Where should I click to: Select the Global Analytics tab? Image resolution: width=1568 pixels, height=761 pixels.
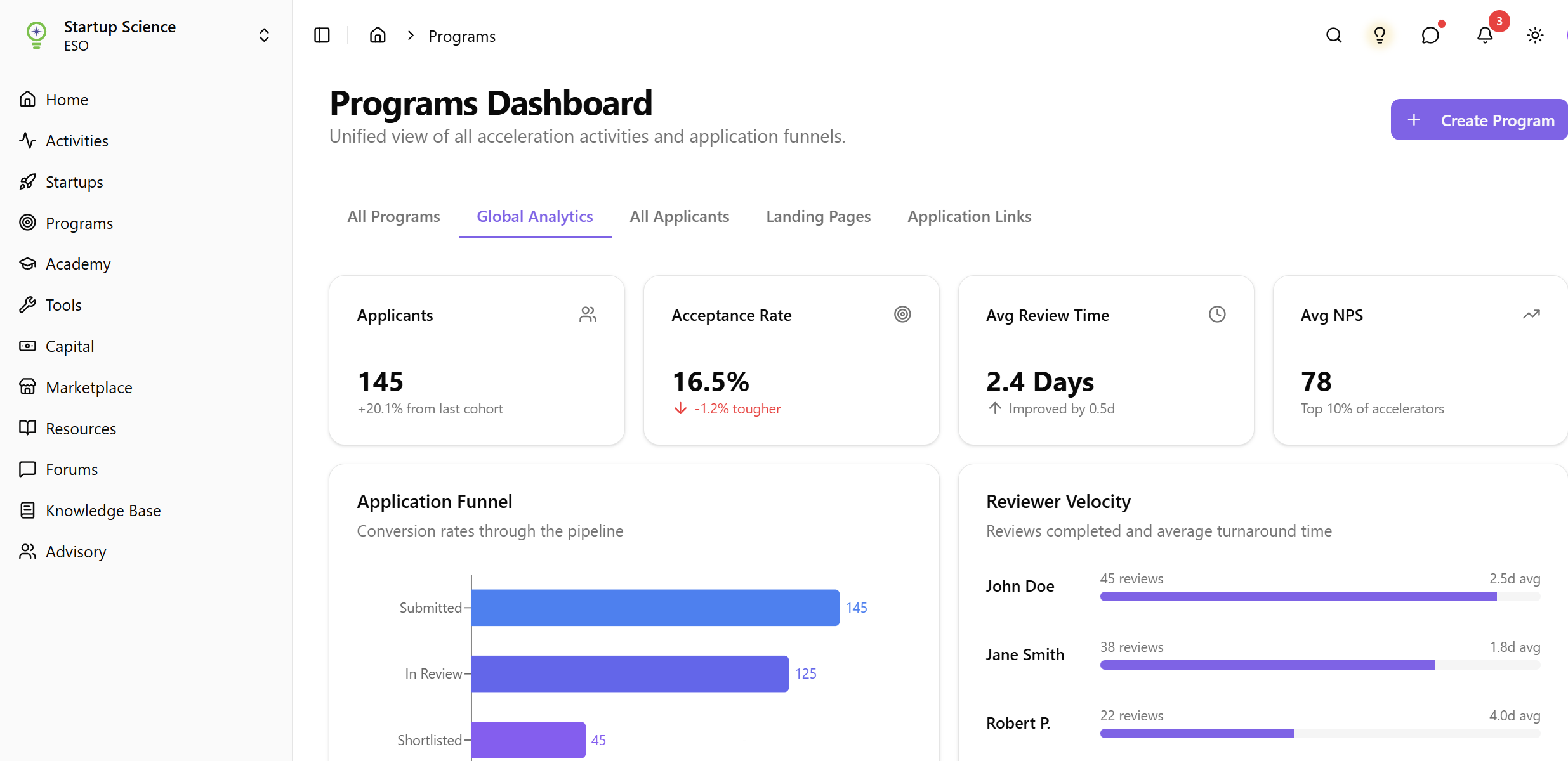tap(535, 216)
